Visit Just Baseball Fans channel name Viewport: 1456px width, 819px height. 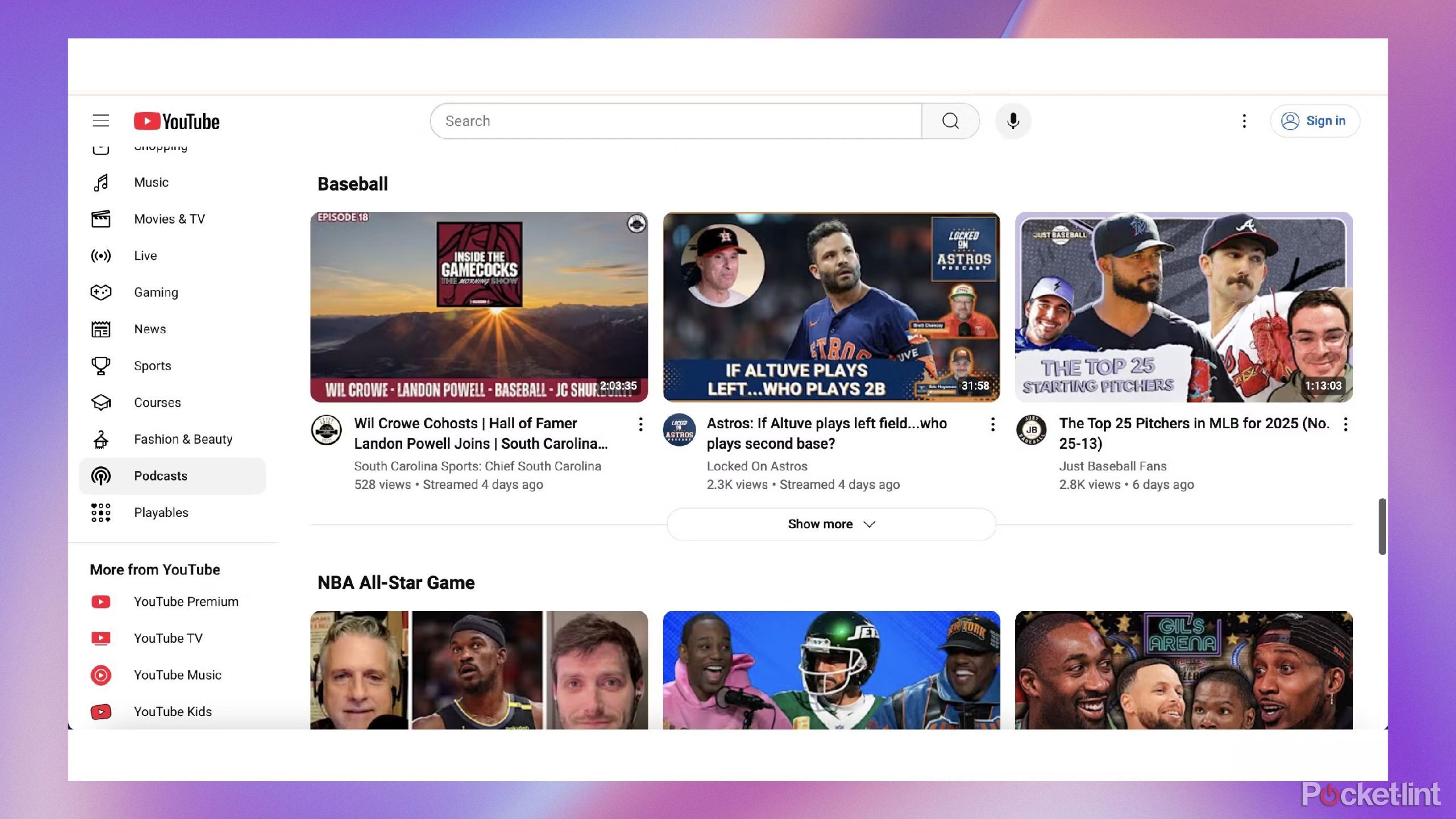point(1112,466)
